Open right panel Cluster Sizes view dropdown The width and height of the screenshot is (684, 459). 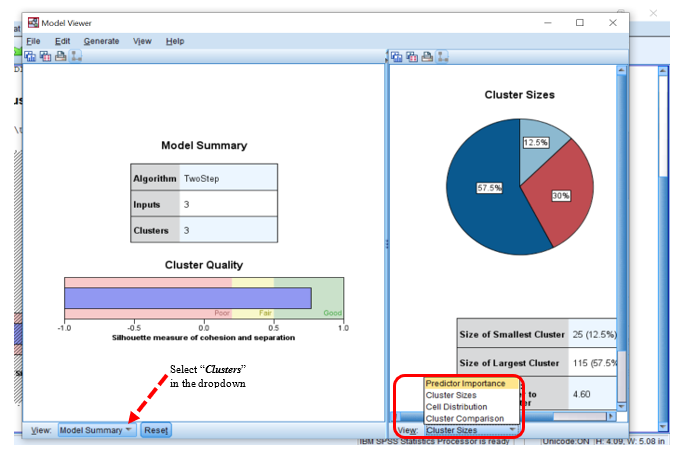pos(471,430)
